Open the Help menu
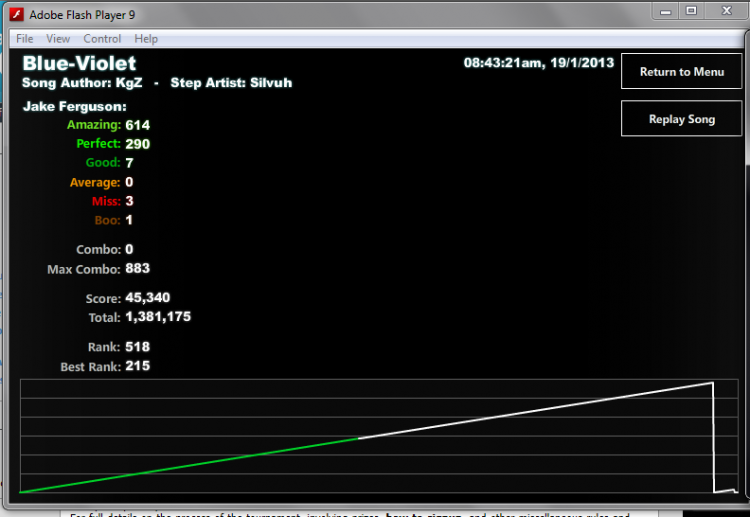The image size is (750, 517). click(x=146, y=39)
